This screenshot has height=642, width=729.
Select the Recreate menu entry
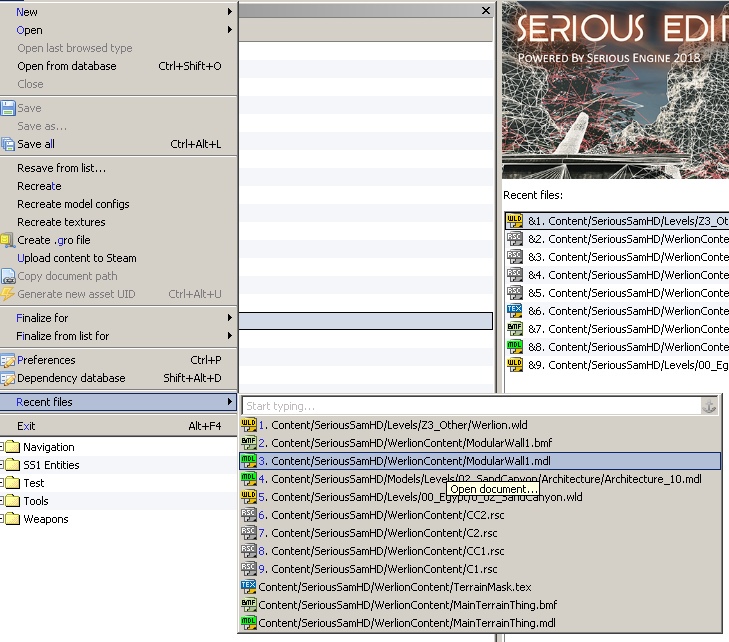119,186
